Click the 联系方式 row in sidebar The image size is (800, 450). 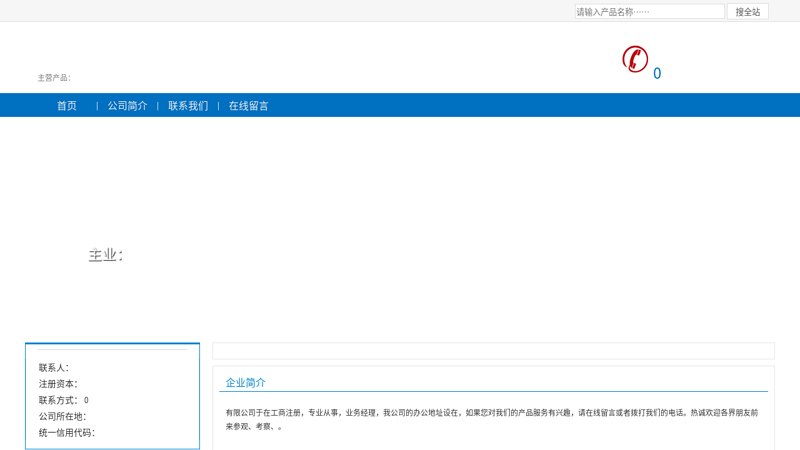[x=64, y=400]
